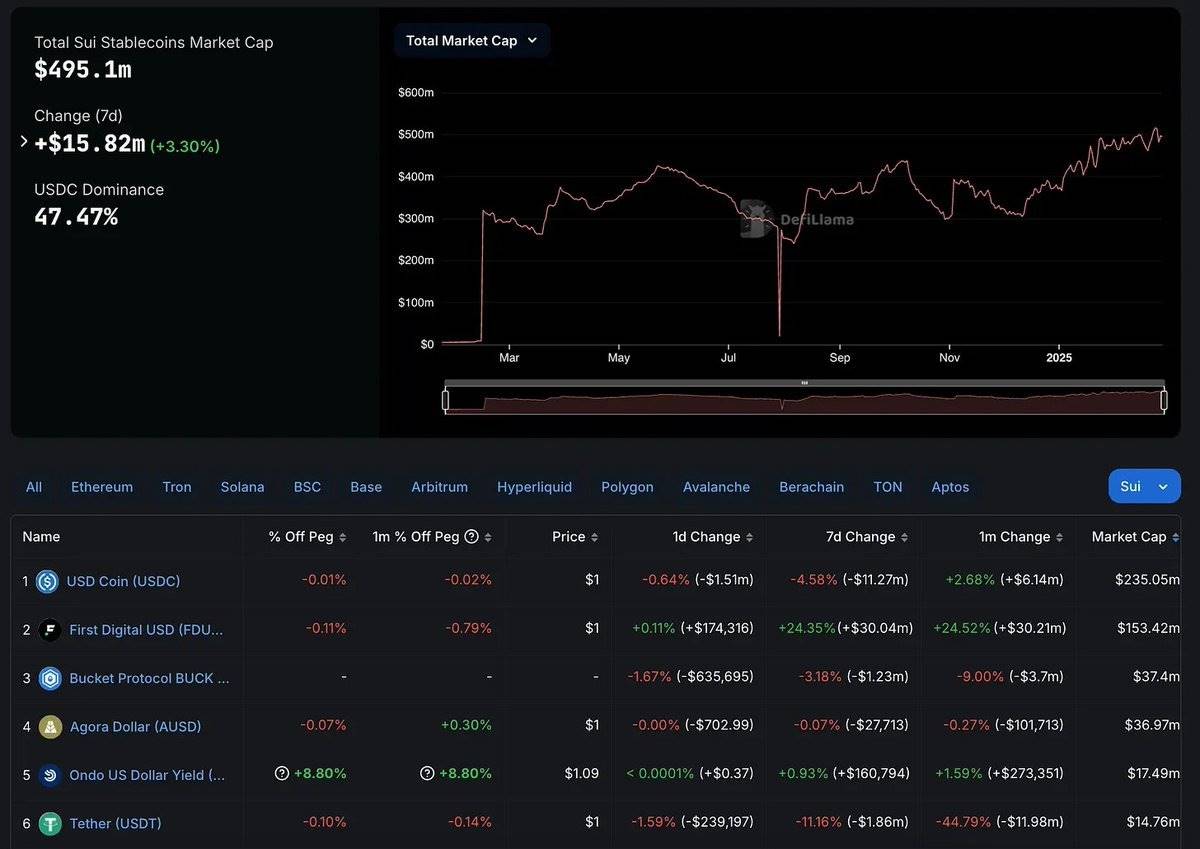
Task: Click the help icon beside 1m % Off Peg
Action: (x=472, y=537)
